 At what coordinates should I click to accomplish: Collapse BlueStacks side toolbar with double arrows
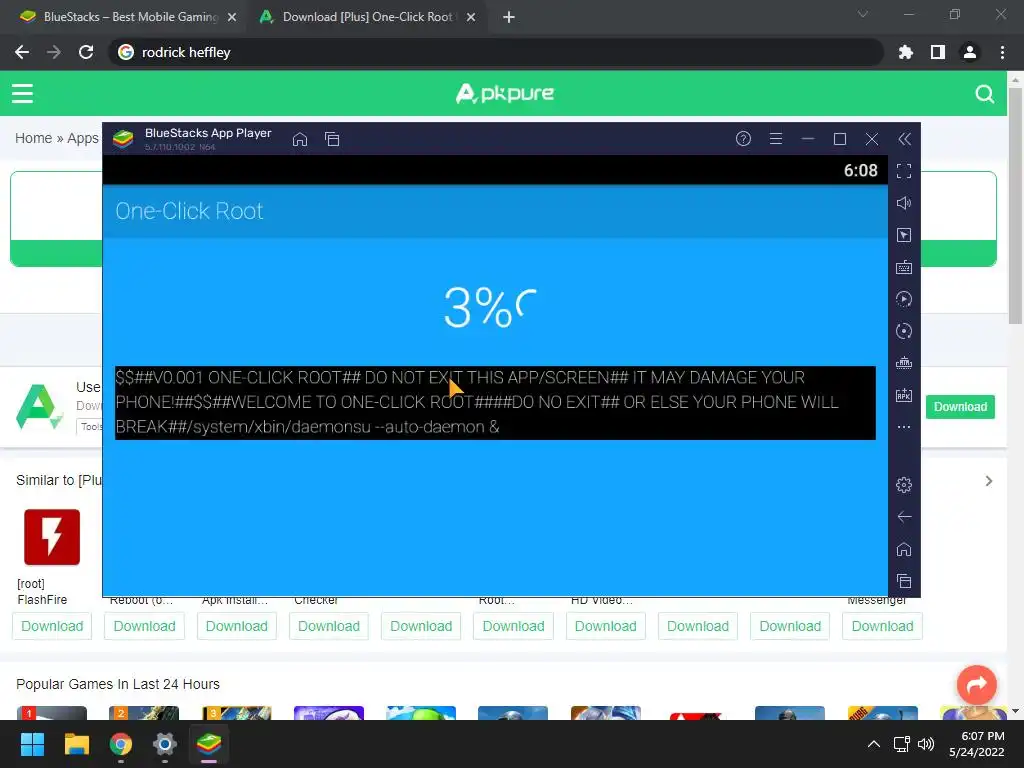[x=904, y=138]
